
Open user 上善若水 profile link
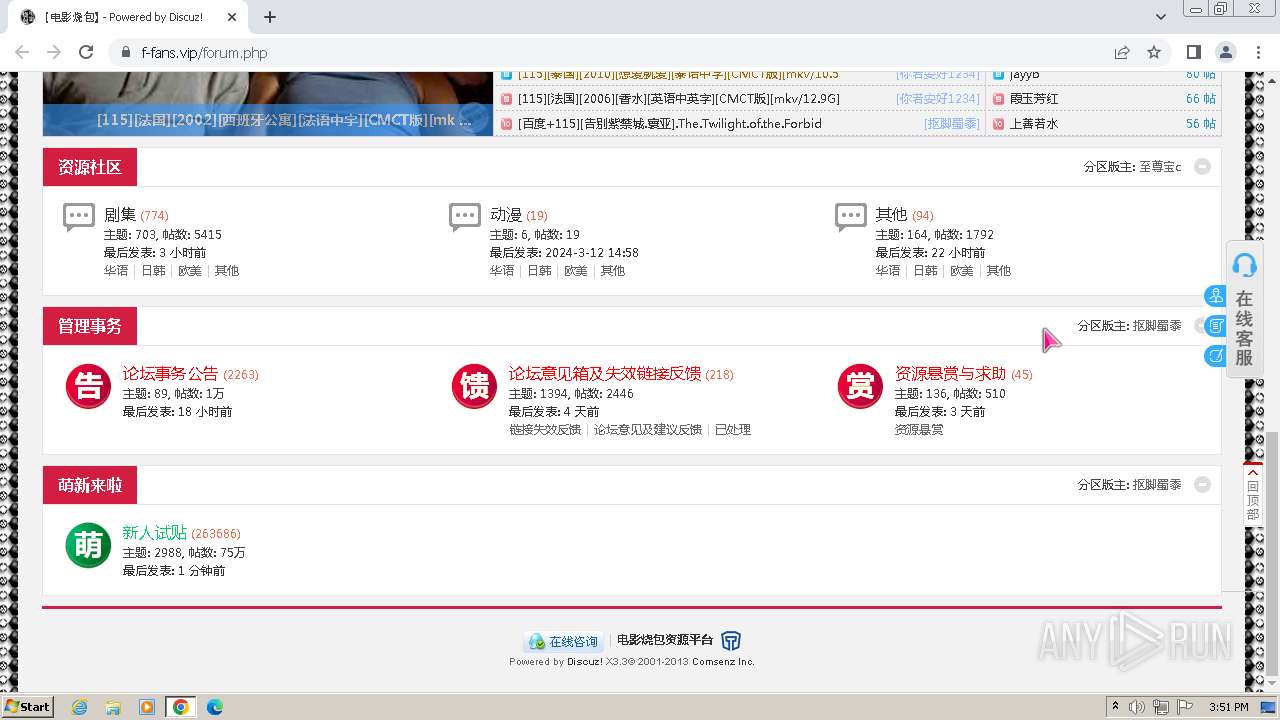(x=1034, y=124)
